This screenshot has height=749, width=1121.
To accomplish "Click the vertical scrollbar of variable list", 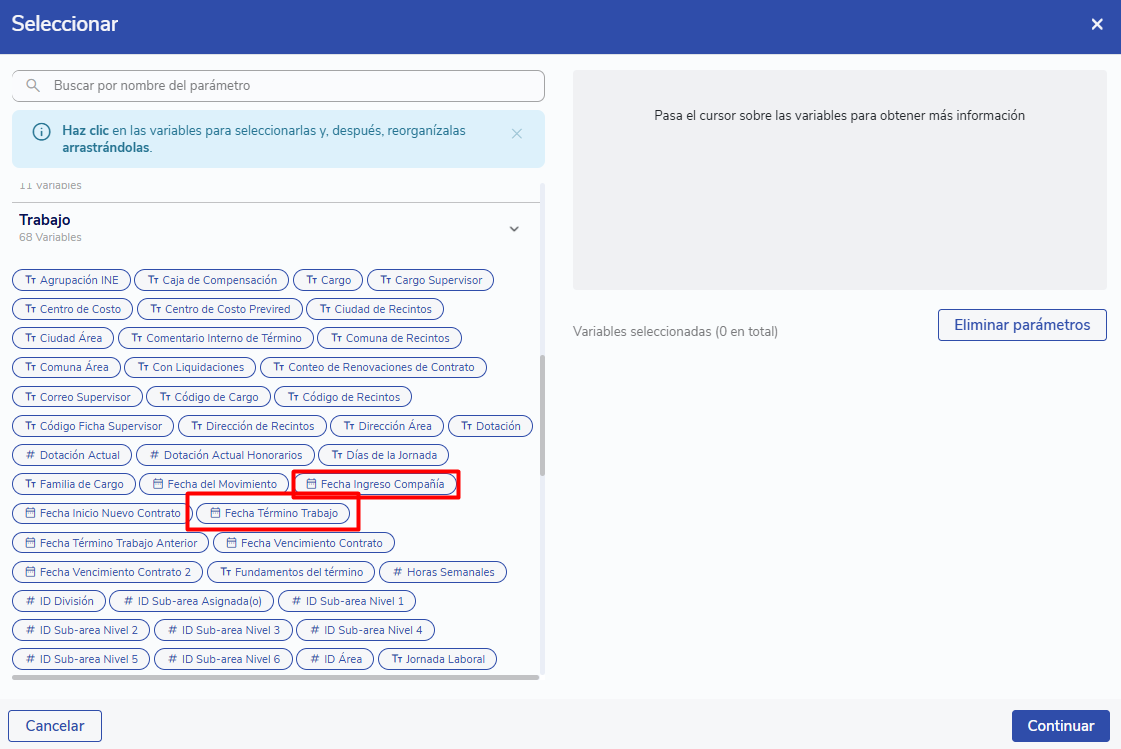I will (x=542, y=416).
